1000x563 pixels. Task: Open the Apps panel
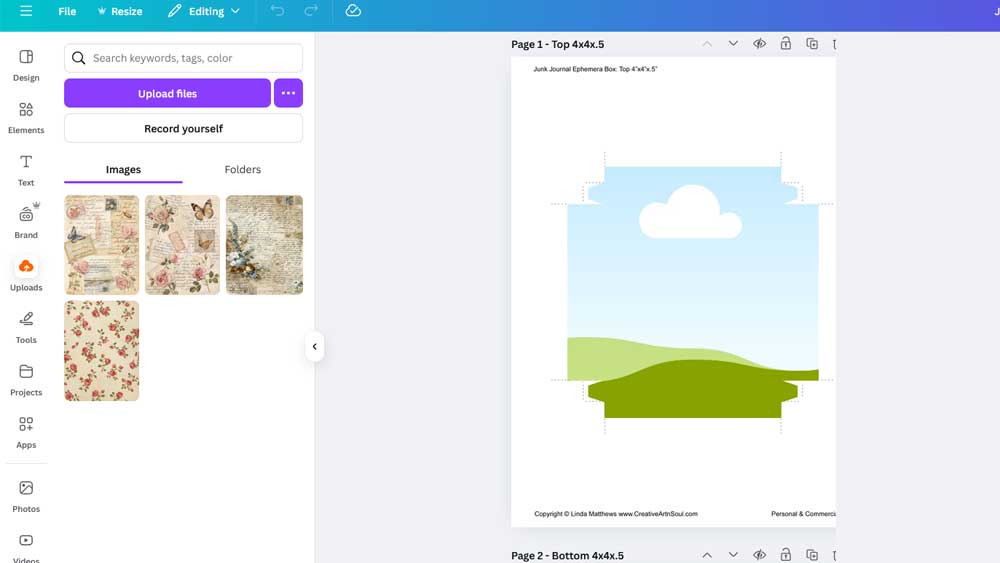pyautogui.click(x=26, y=431)
